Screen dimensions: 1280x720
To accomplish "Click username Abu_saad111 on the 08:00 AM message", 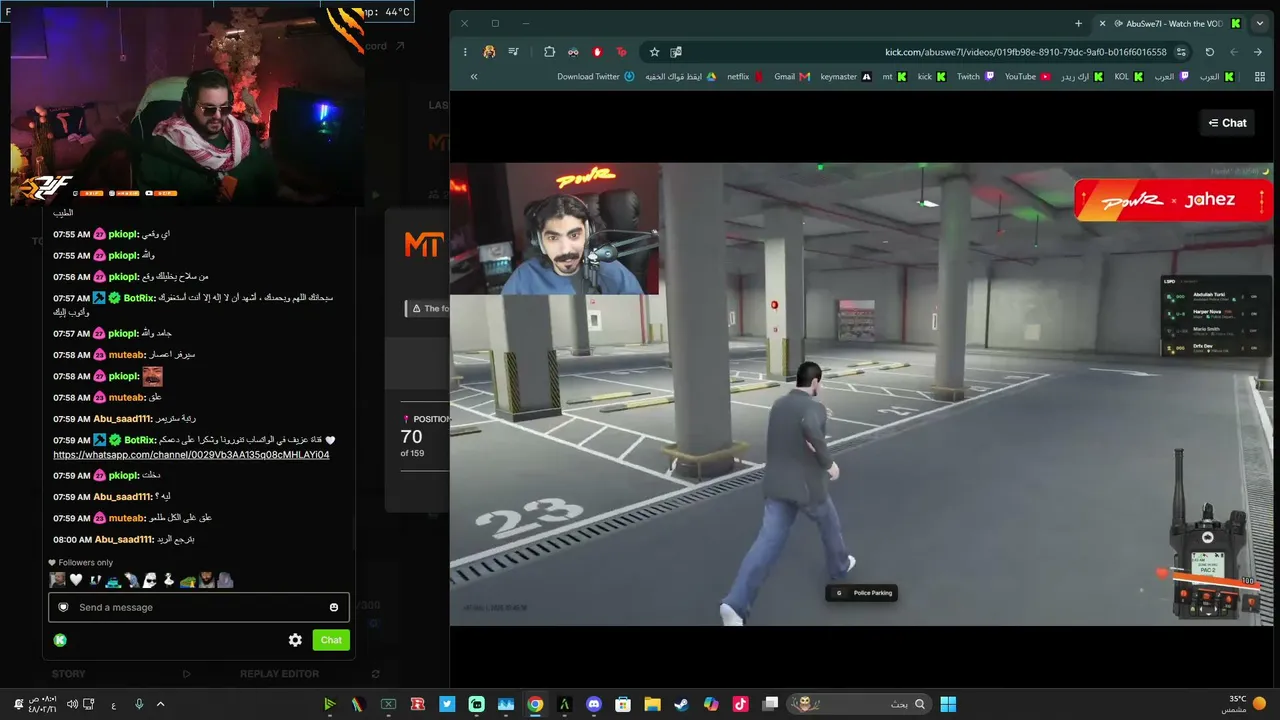I will [123, 539].
